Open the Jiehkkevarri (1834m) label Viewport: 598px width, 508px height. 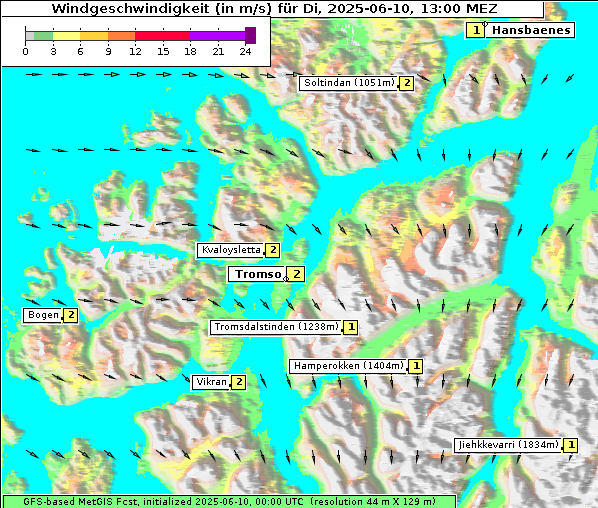pyautogui.click(x=508, y=445)
